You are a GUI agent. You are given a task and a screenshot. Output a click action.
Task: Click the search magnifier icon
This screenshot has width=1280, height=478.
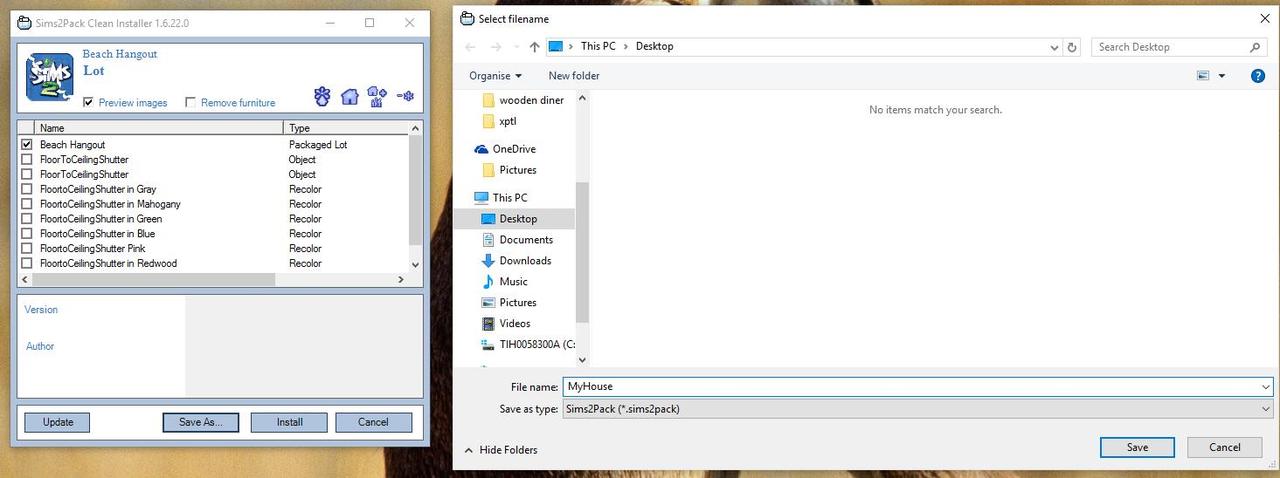tap(1255, 47)
